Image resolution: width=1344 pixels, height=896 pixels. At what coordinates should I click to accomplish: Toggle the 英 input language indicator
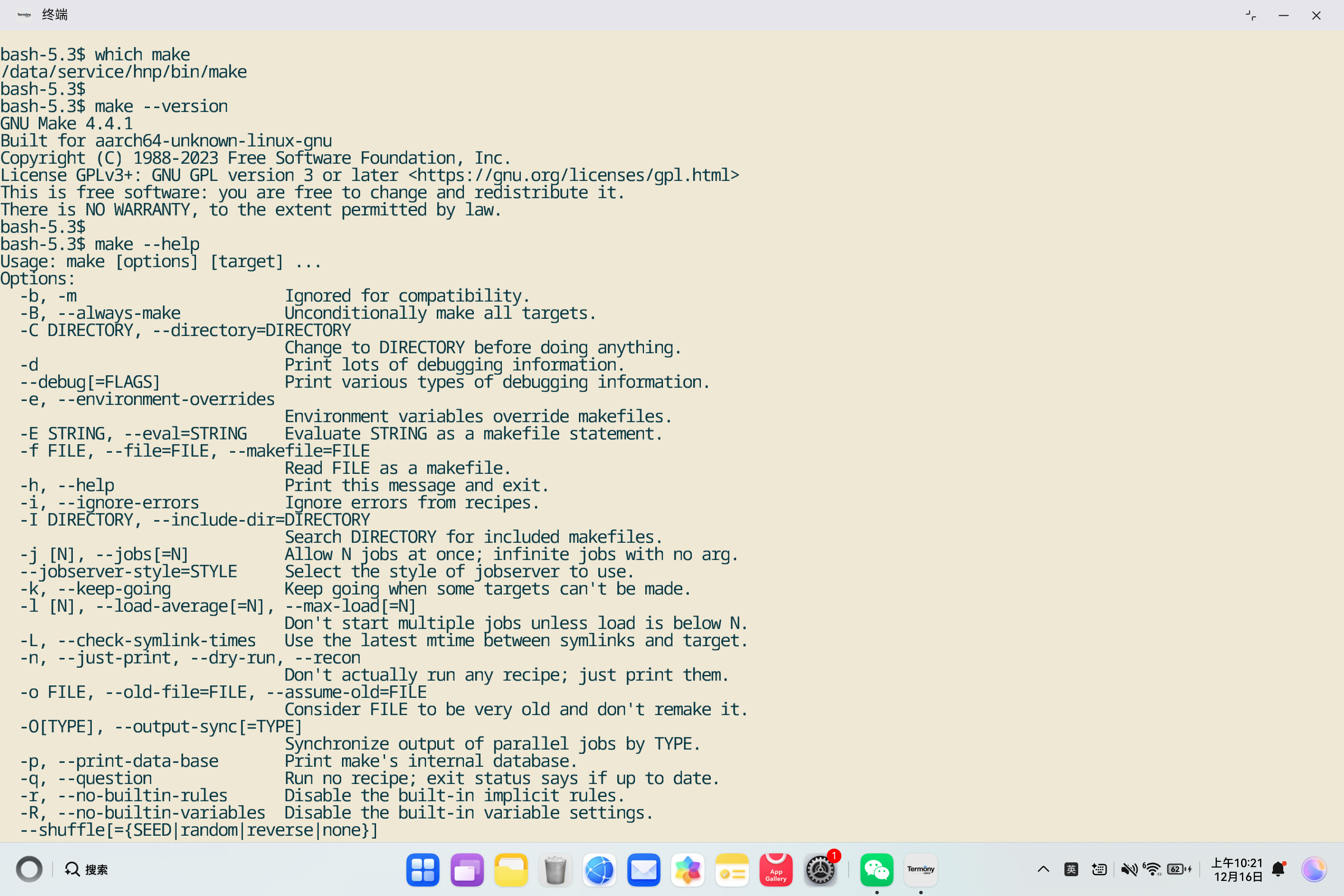1071,870
